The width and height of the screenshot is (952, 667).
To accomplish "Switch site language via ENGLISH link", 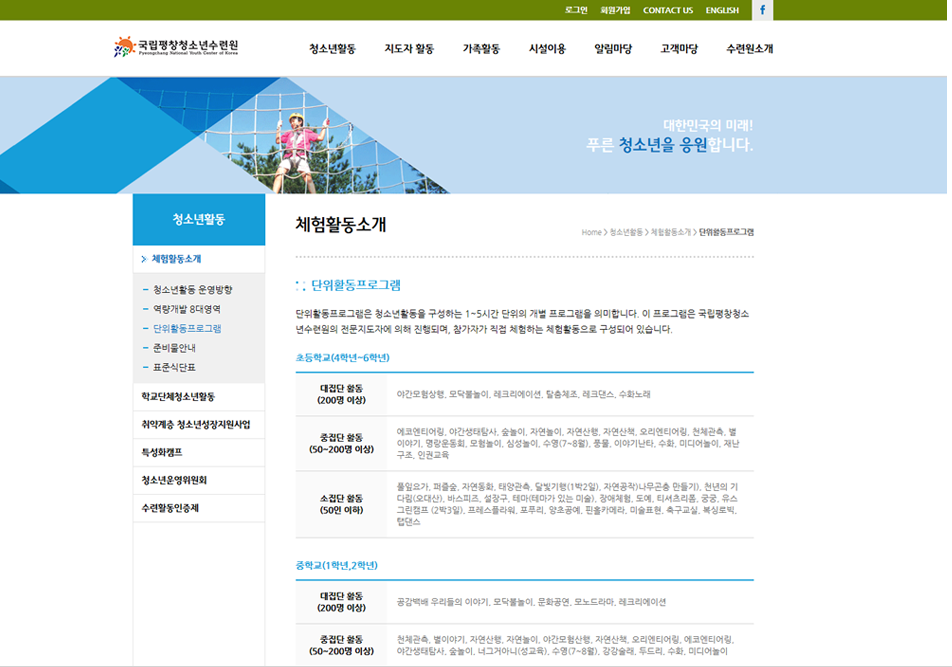I will click(x=722, y=10).
